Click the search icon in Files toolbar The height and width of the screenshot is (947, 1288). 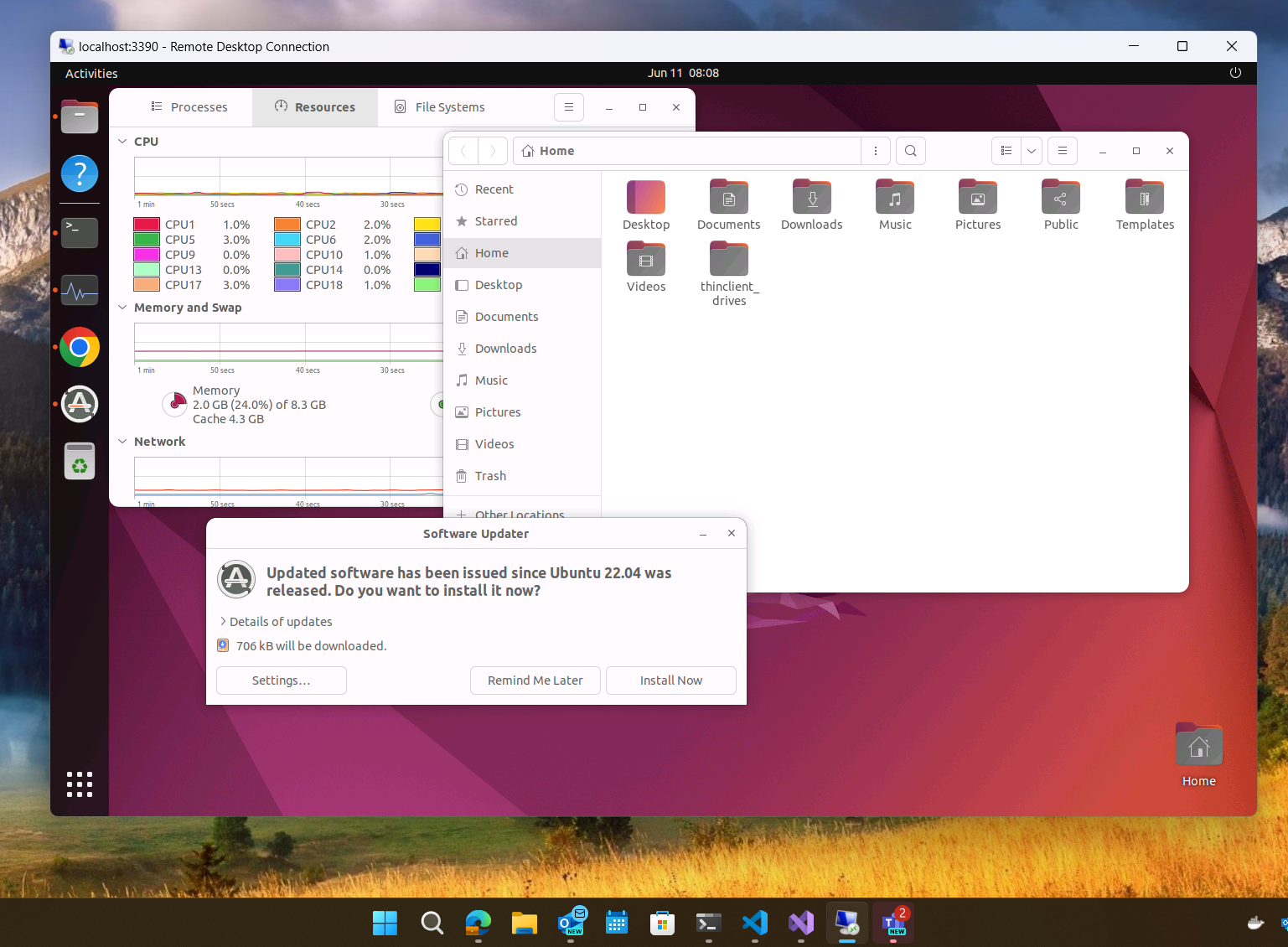coord(910,151)
